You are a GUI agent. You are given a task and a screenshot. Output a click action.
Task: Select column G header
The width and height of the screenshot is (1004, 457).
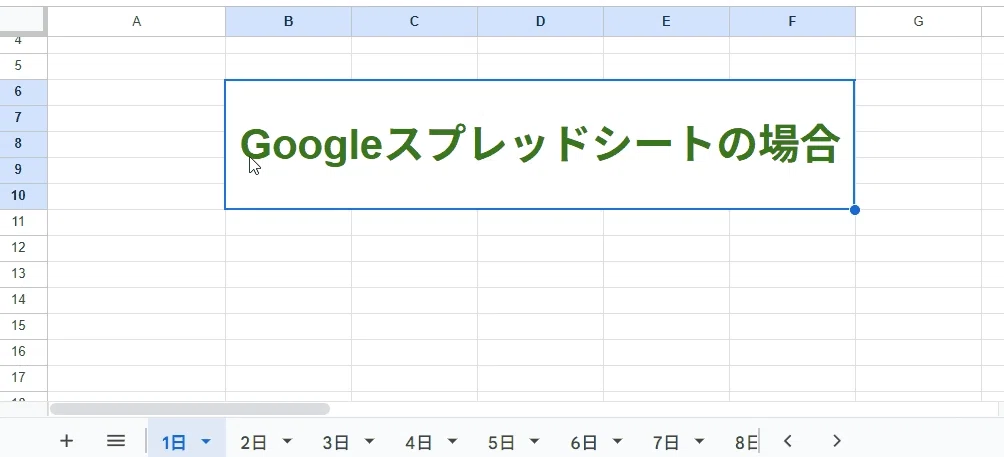(x=918, y=22)
